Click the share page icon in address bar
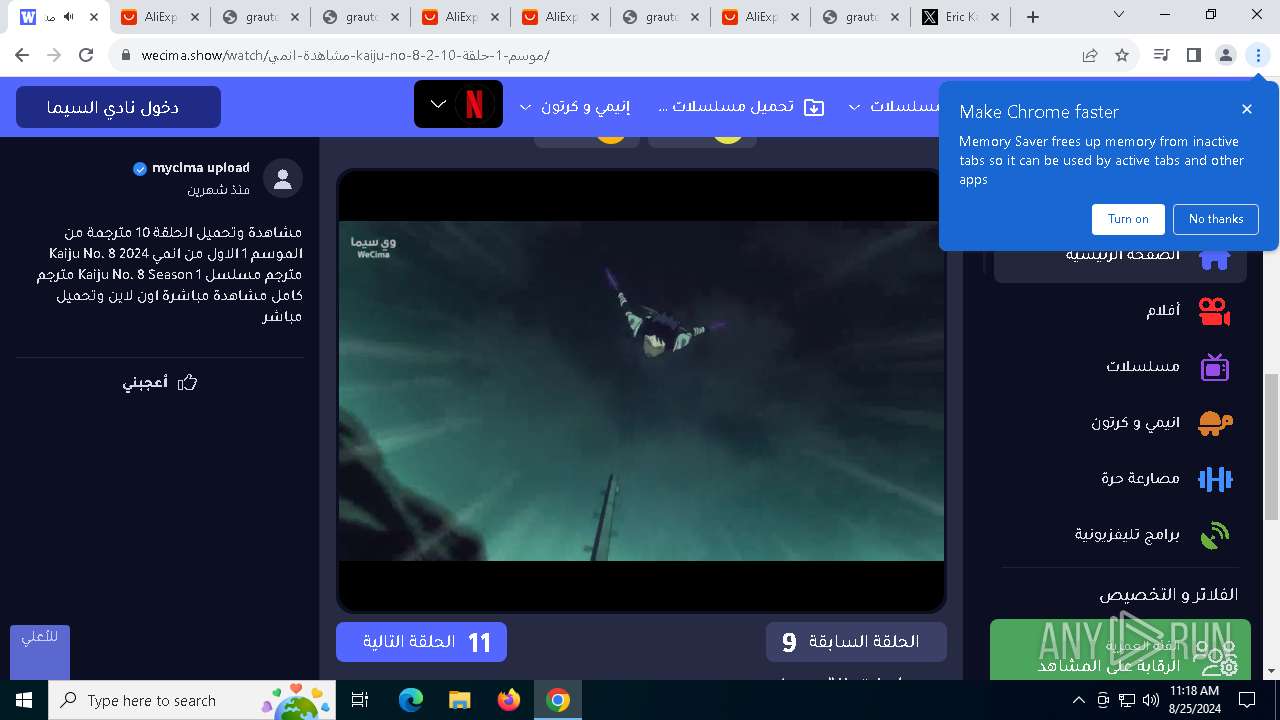 [1090, 56]
